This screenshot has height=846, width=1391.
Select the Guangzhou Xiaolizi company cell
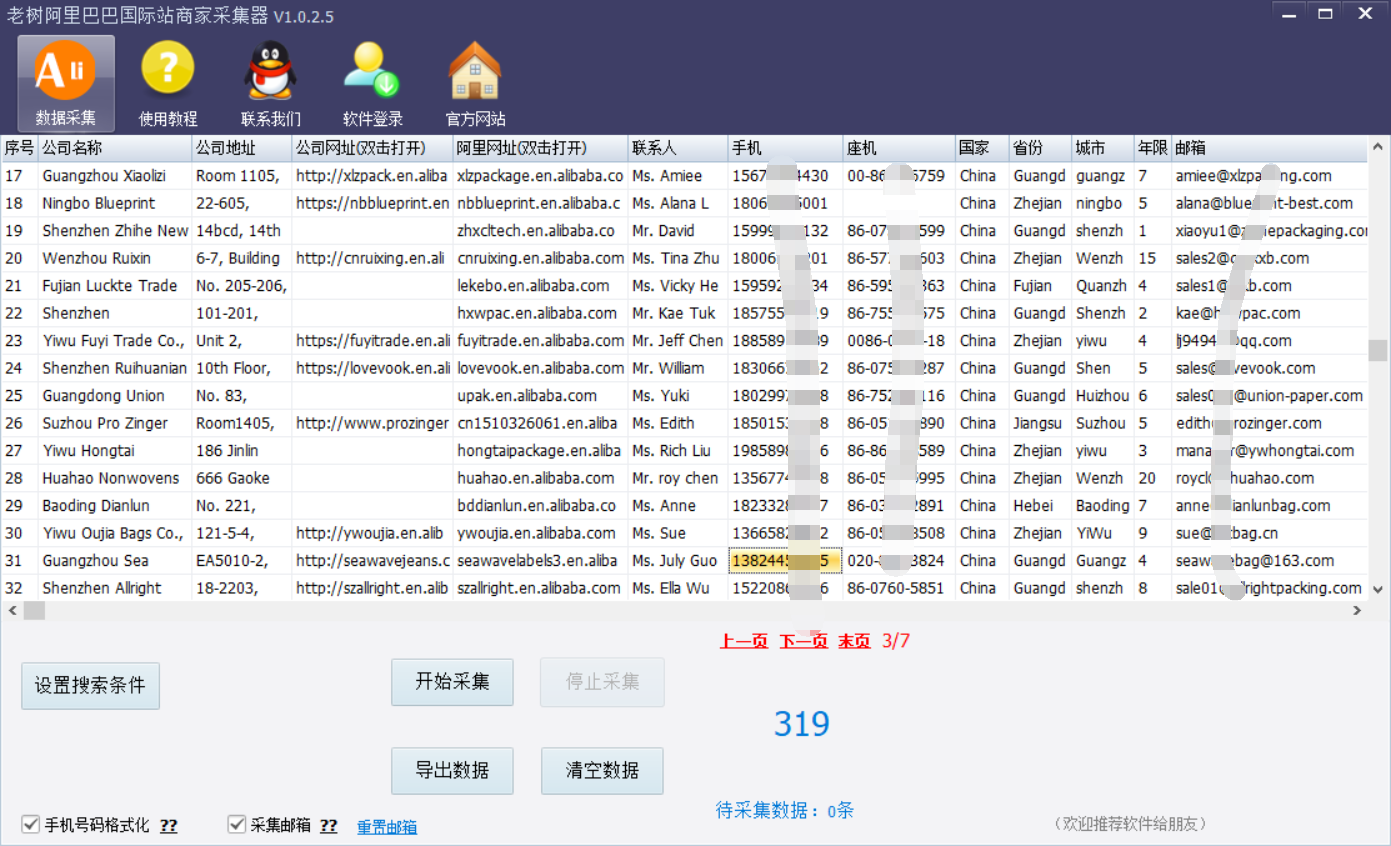tap(115, 176)
